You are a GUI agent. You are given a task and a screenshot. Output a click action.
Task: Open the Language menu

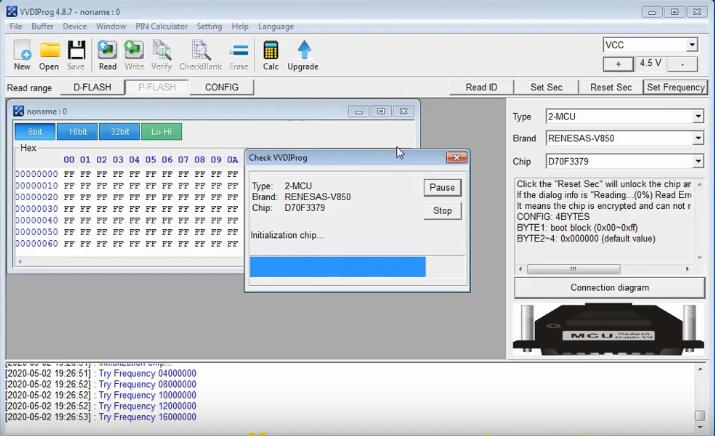pos(276,26)
